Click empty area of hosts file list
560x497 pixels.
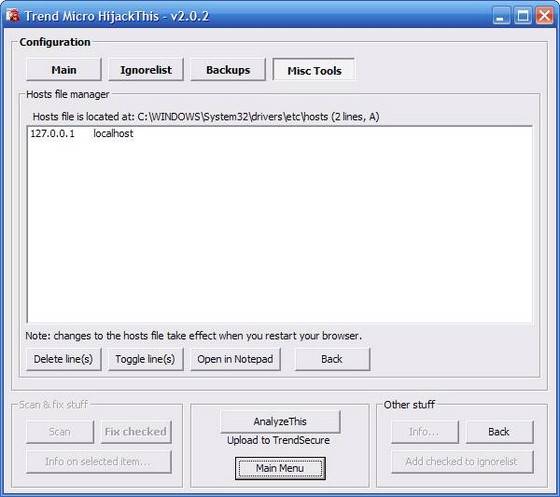click(x=279, y=232)
